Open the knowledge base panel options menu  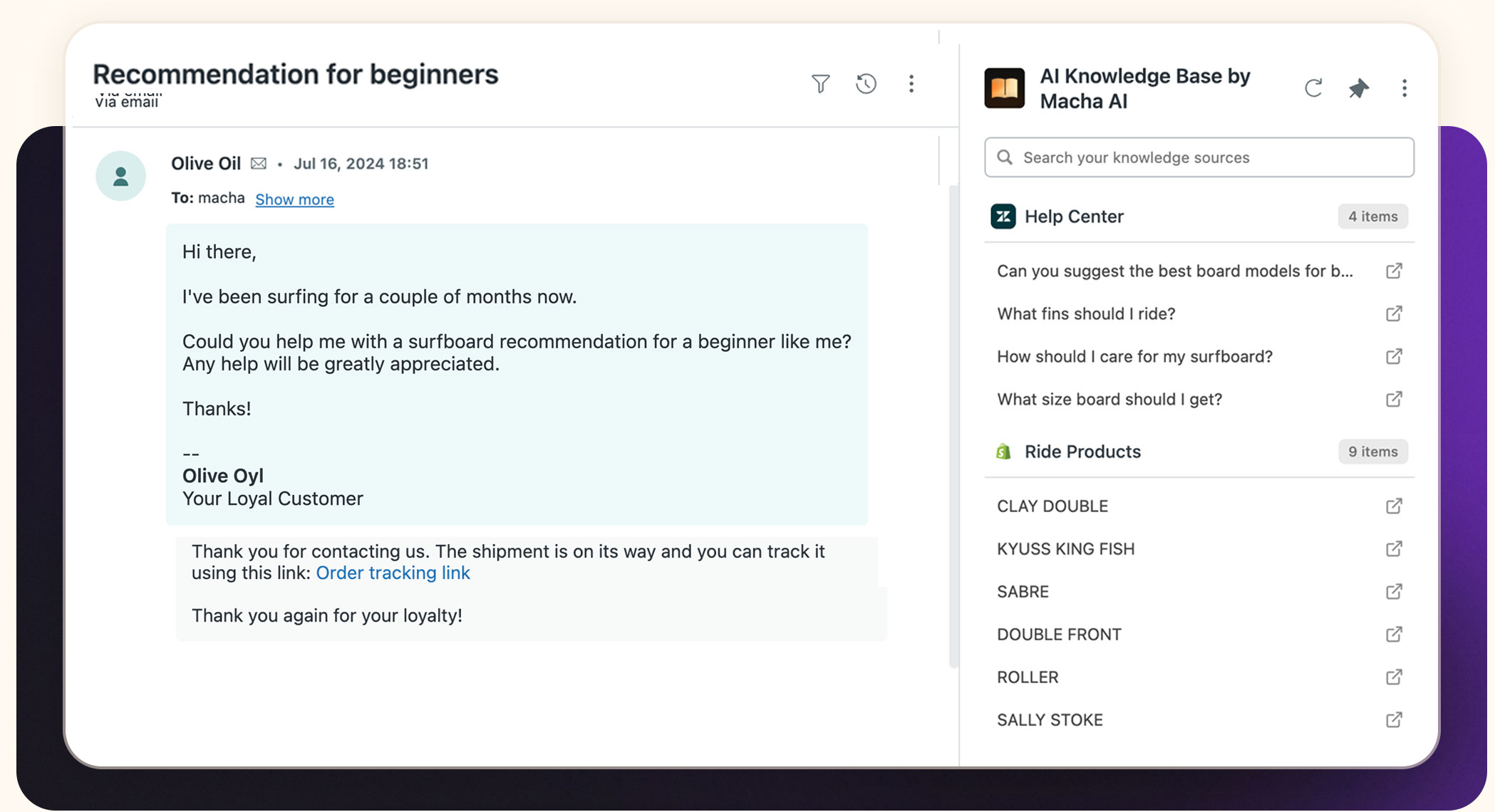click(1404, 88)
